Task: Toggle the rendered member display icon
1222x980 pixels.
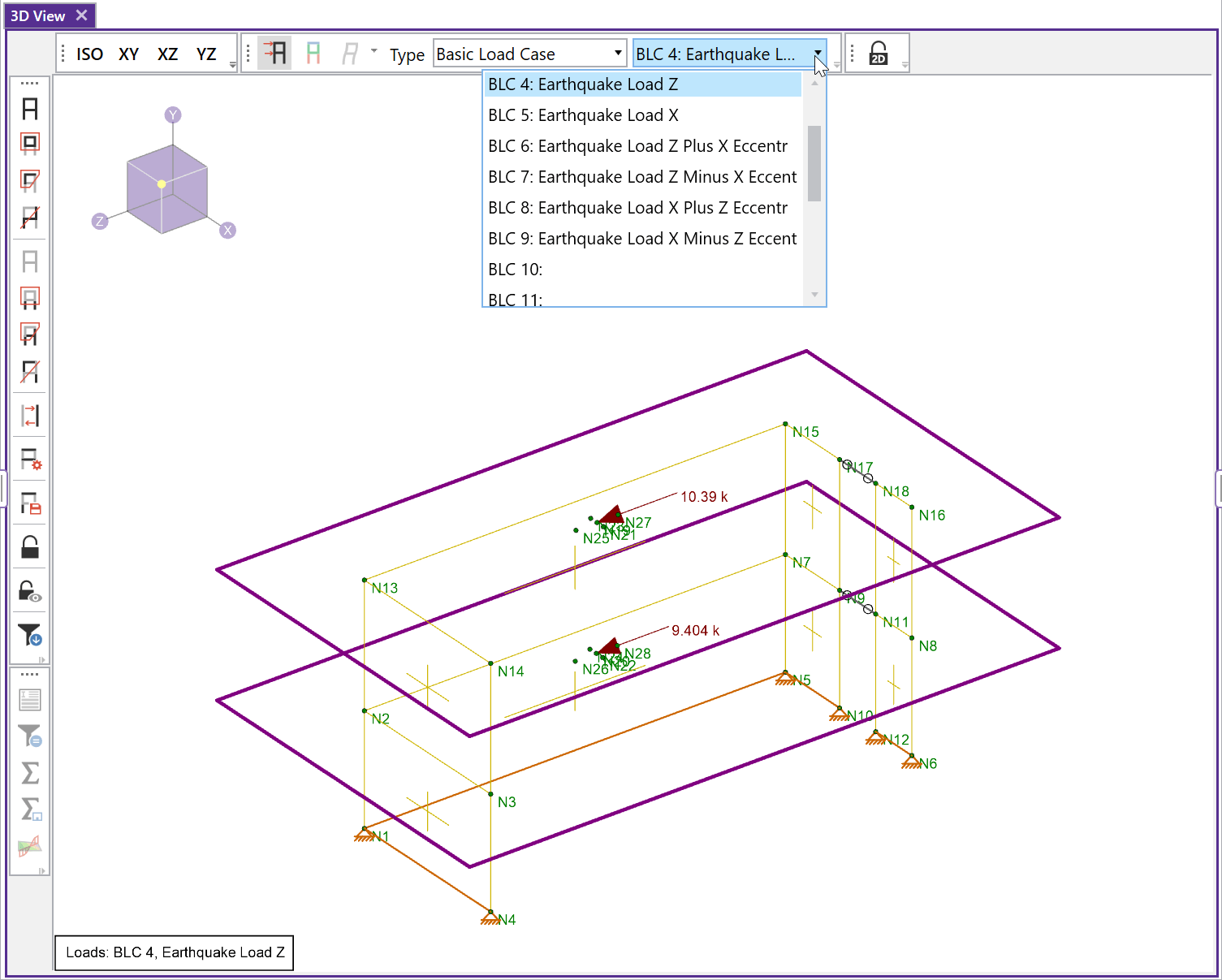Action: pyautogui.click(x=29, y=110)
